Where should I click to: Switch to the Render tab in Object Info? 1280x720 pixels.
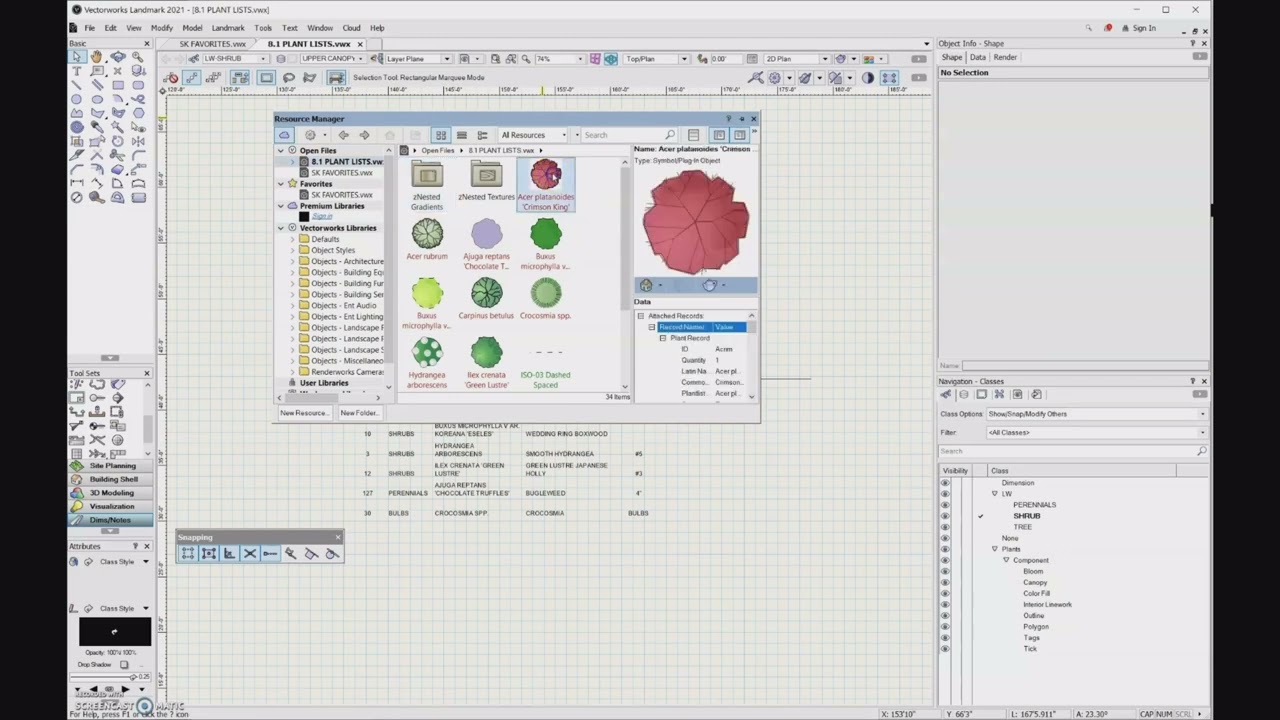pos(1005,57)
